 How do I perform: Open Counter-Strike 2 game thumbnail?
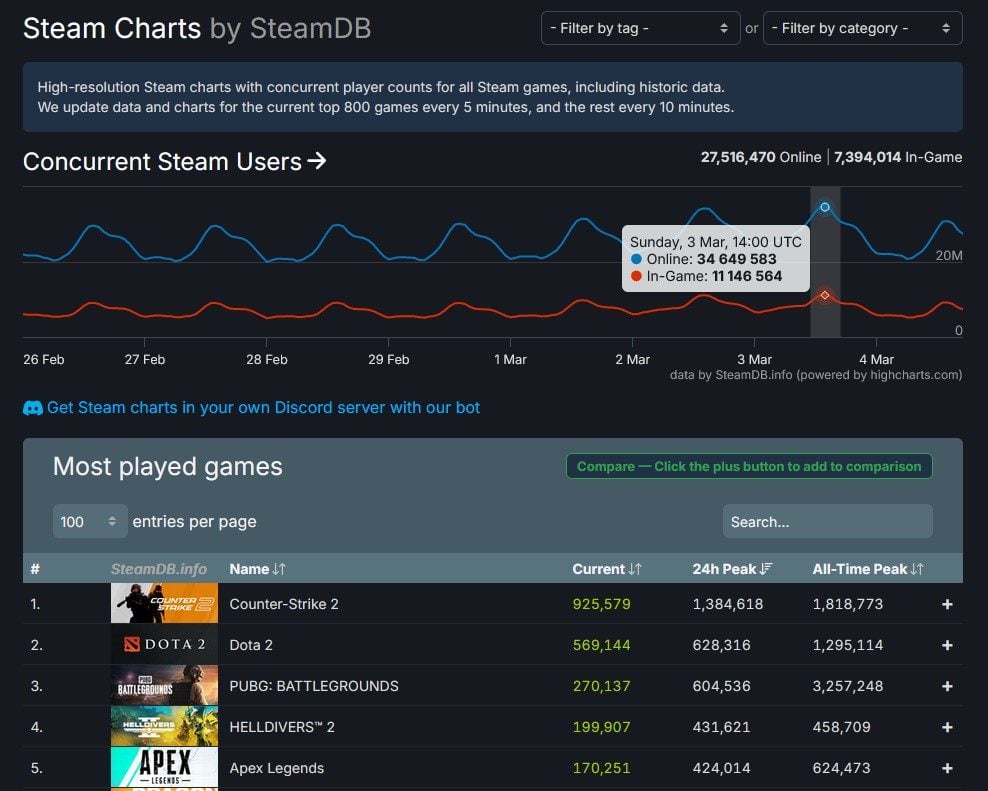164,603
